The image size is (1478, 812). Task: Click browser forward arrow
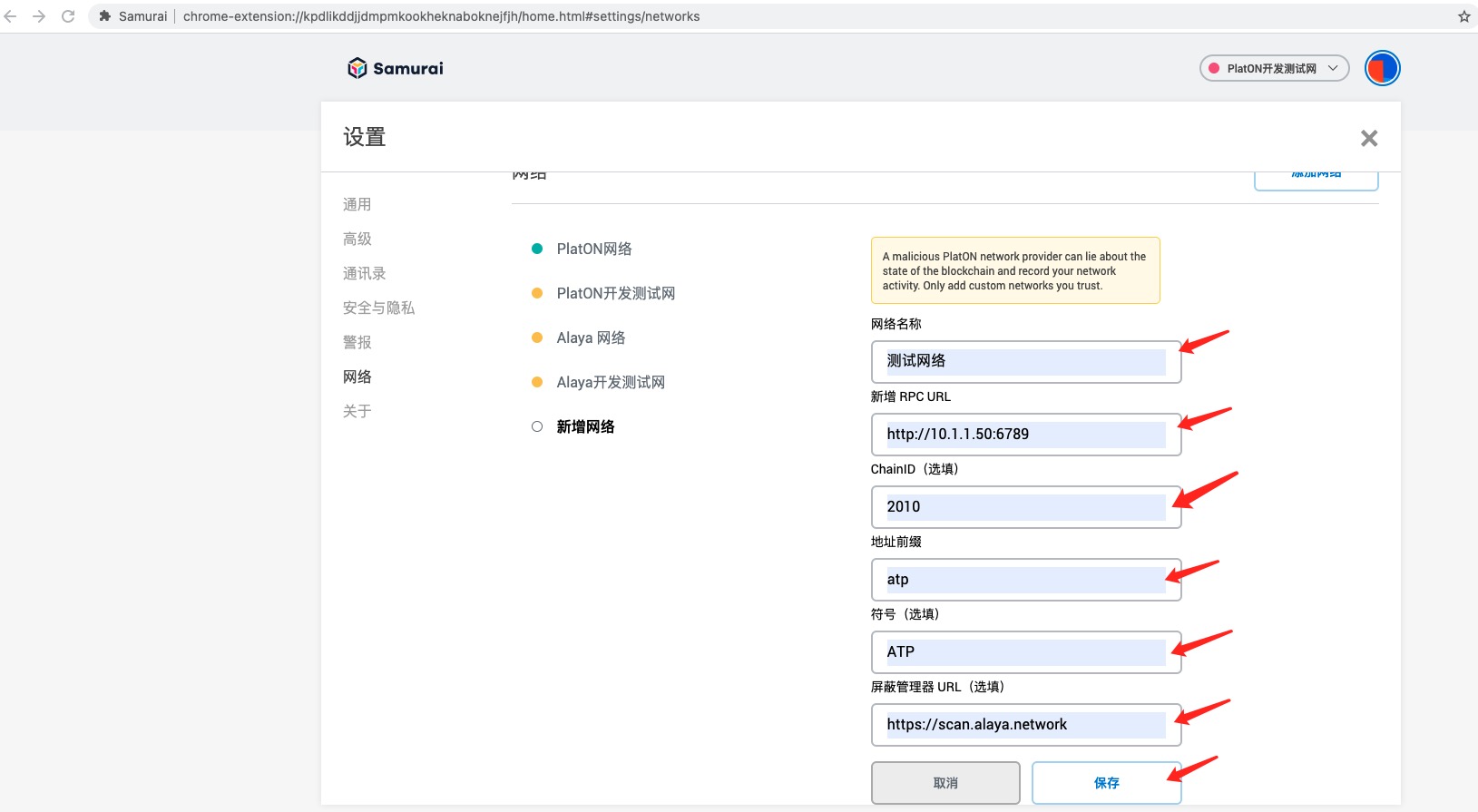tap(39, 16)
